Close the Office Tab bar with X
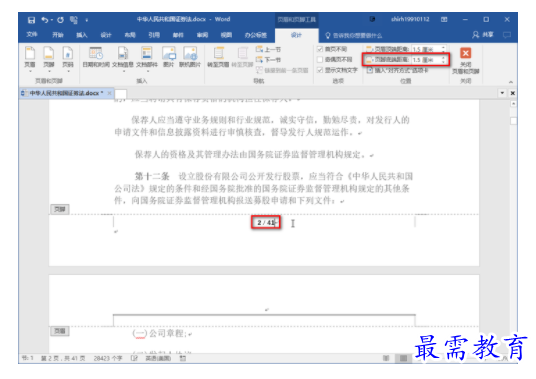This screenshot has width=536, height=379. (512, 93)
